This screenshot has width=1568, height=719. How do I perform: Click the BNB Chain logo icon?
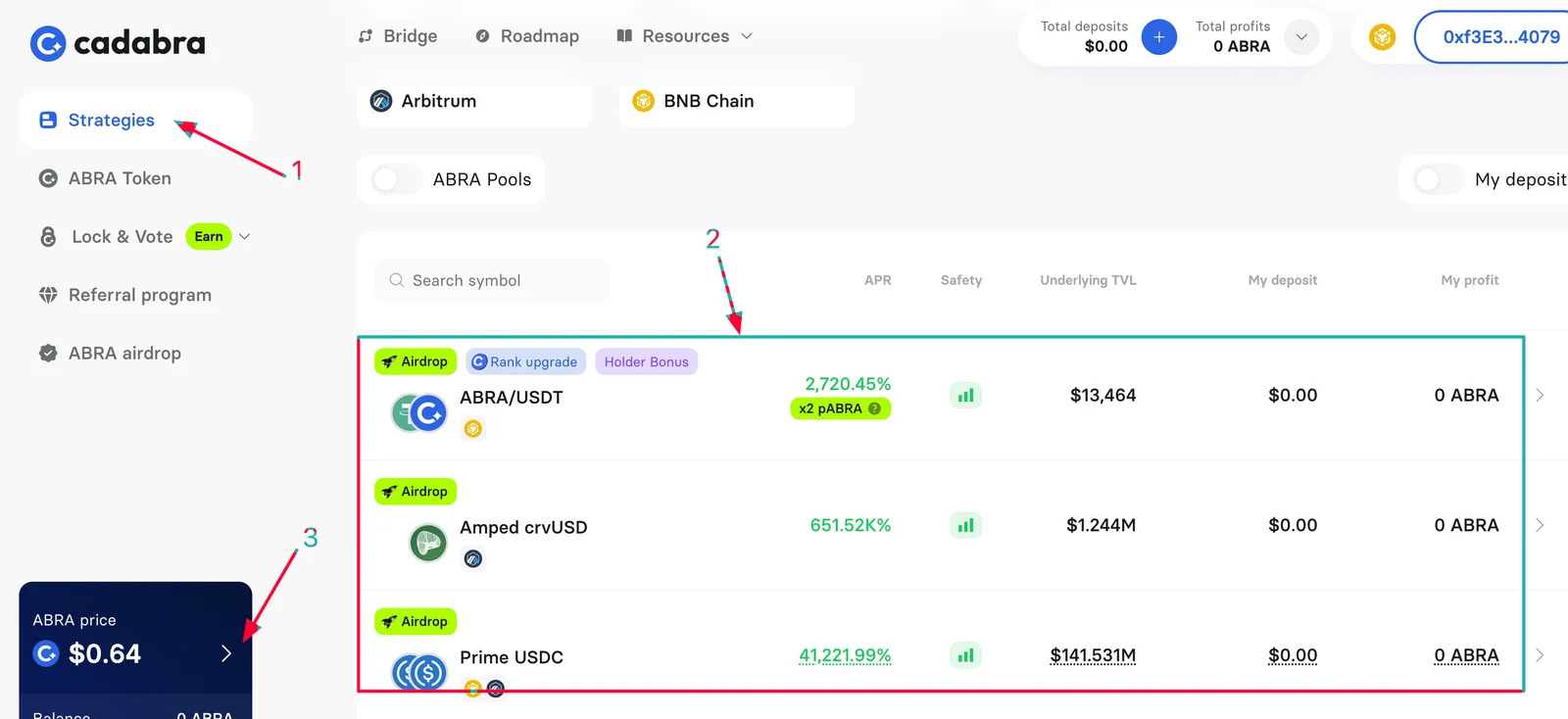point(643,101)
